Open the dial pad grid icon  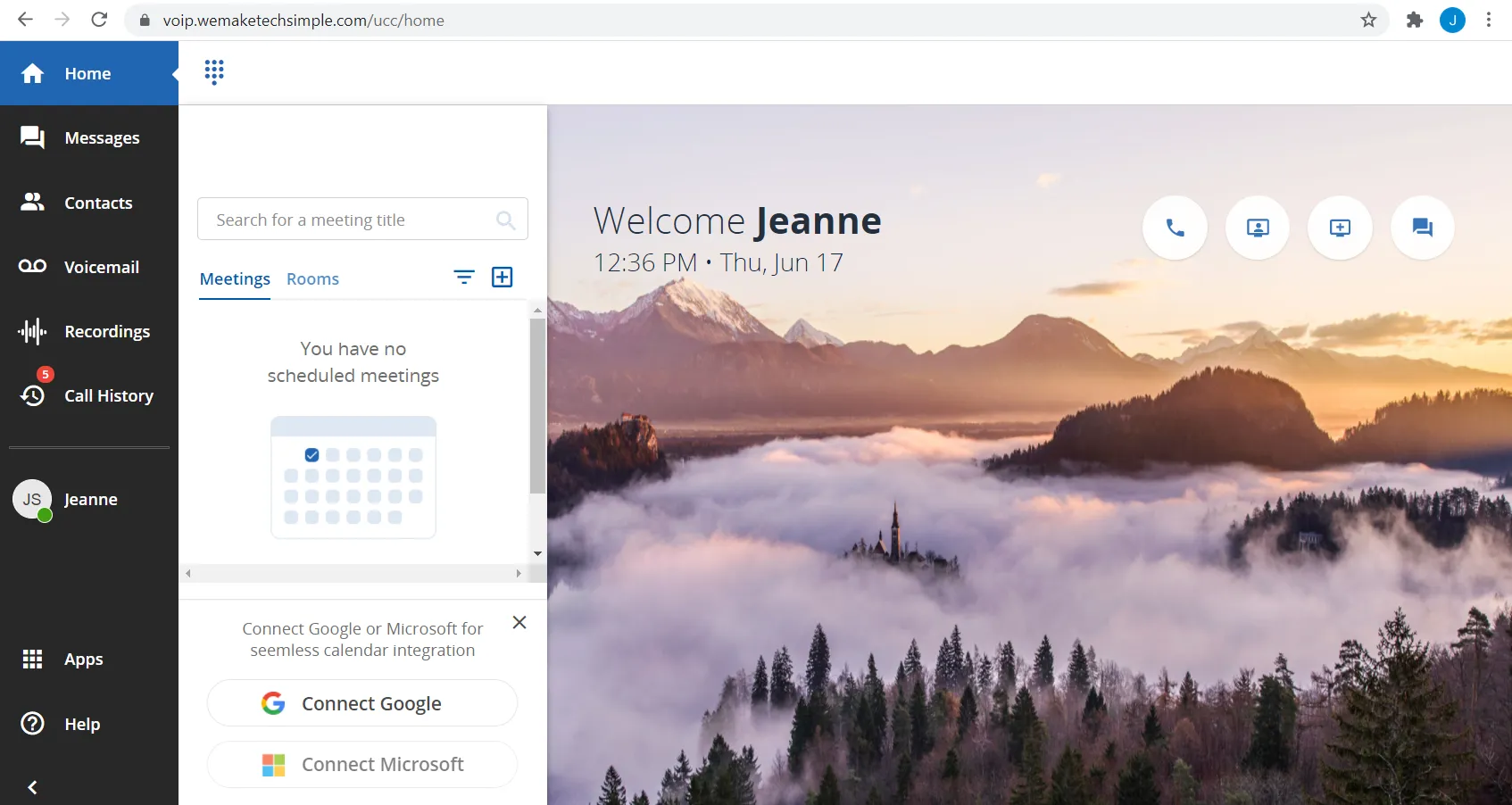[214, 71]
